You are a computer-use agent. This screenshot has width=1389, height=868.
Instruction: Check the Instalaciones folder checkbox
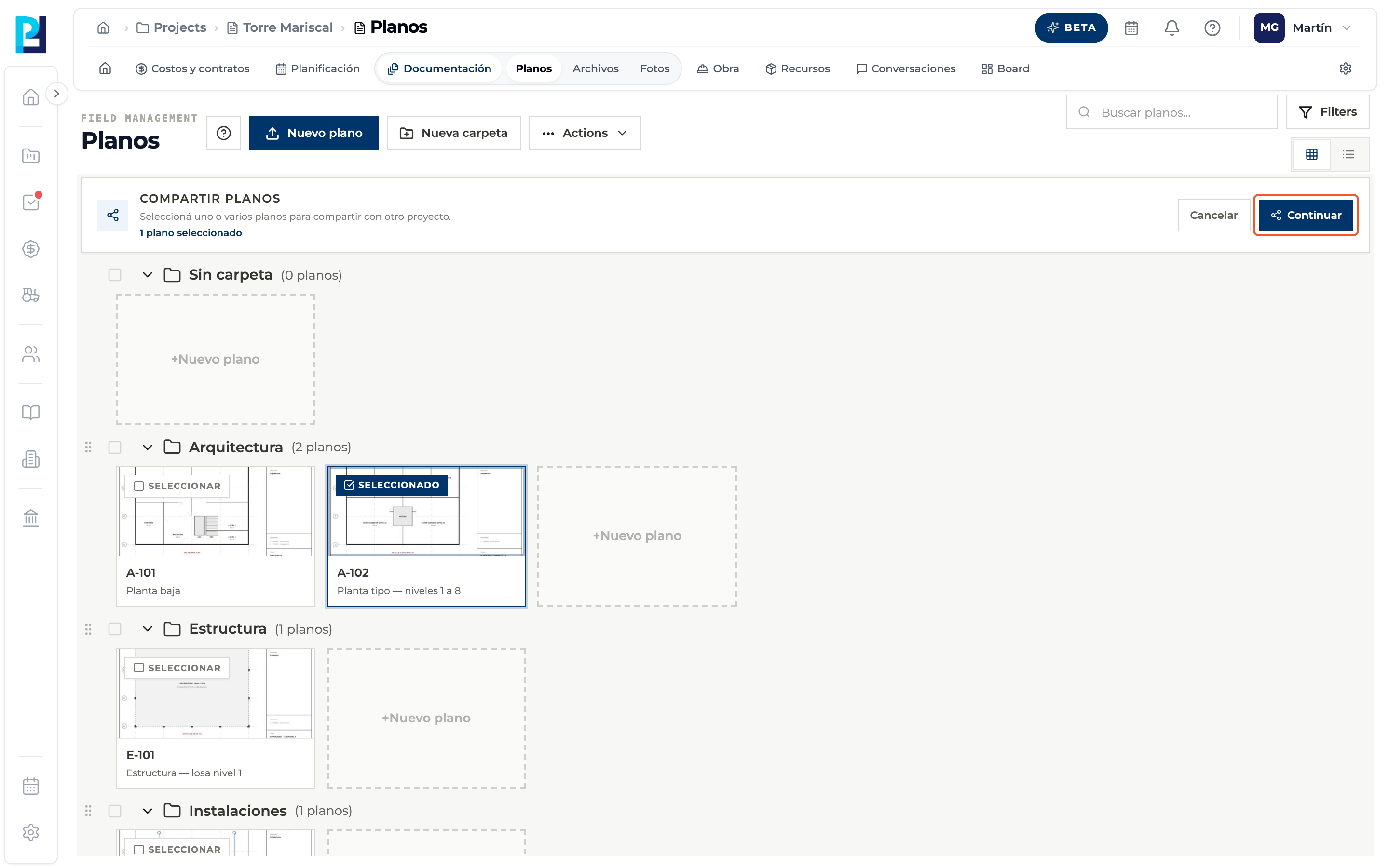tap(115, 811)
